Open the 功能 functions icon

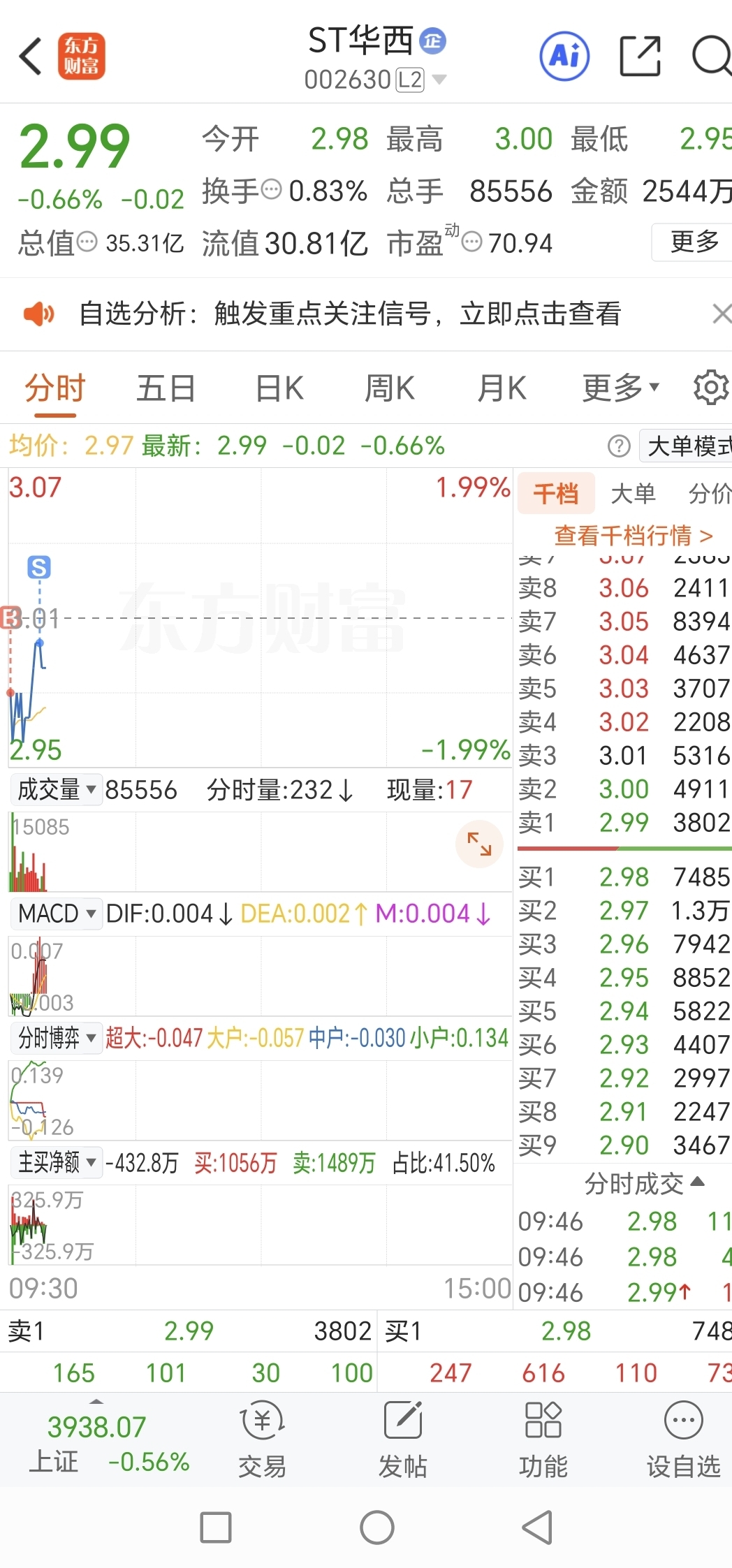[543, 1439]
